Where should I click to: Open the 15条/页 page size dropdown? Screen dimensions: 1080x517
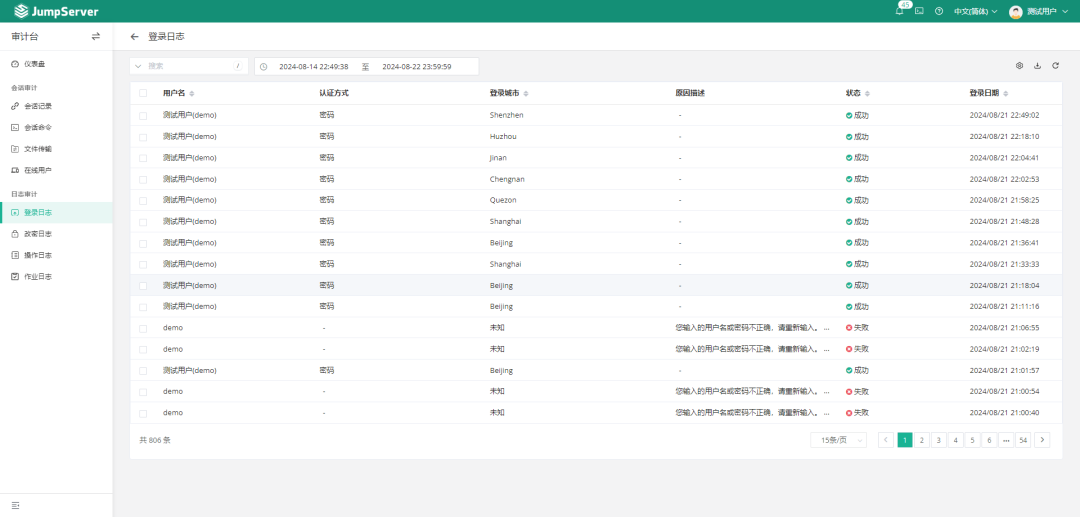pos(838,440)
